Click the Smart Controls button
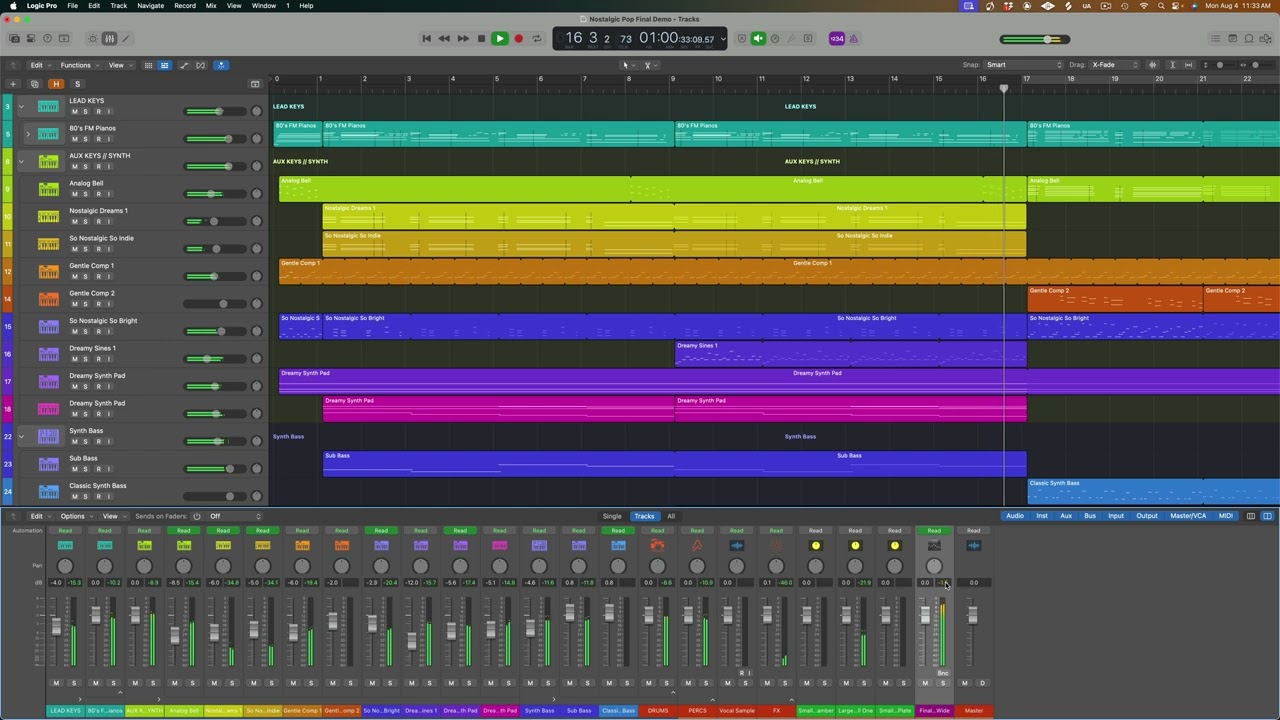 click(x=92, y=39)
